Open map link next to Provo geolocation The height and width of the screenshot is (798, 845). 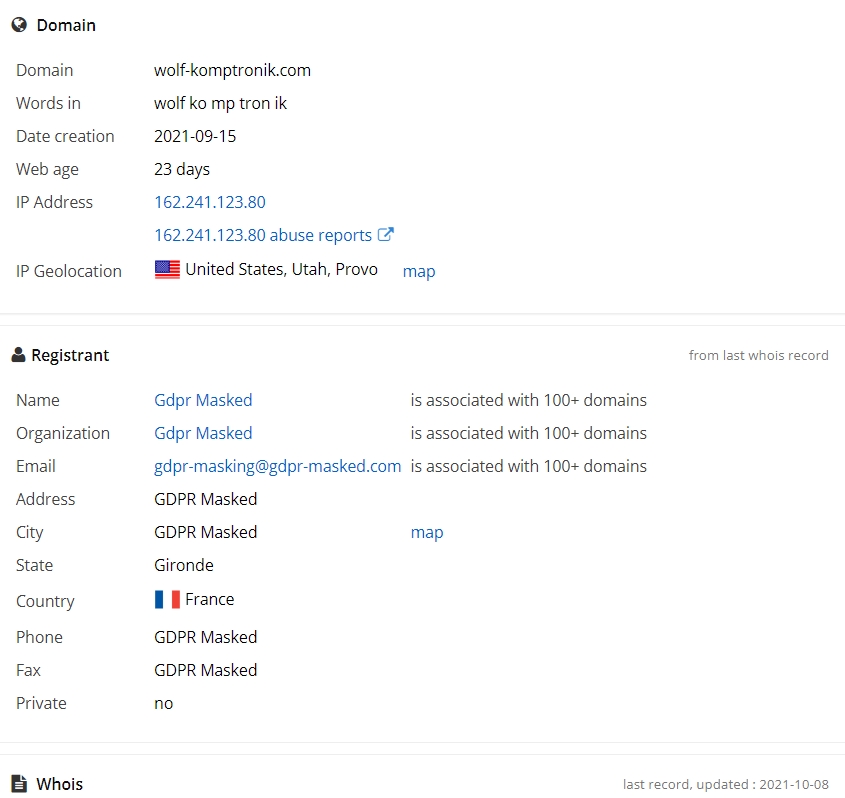click(419, 271)
